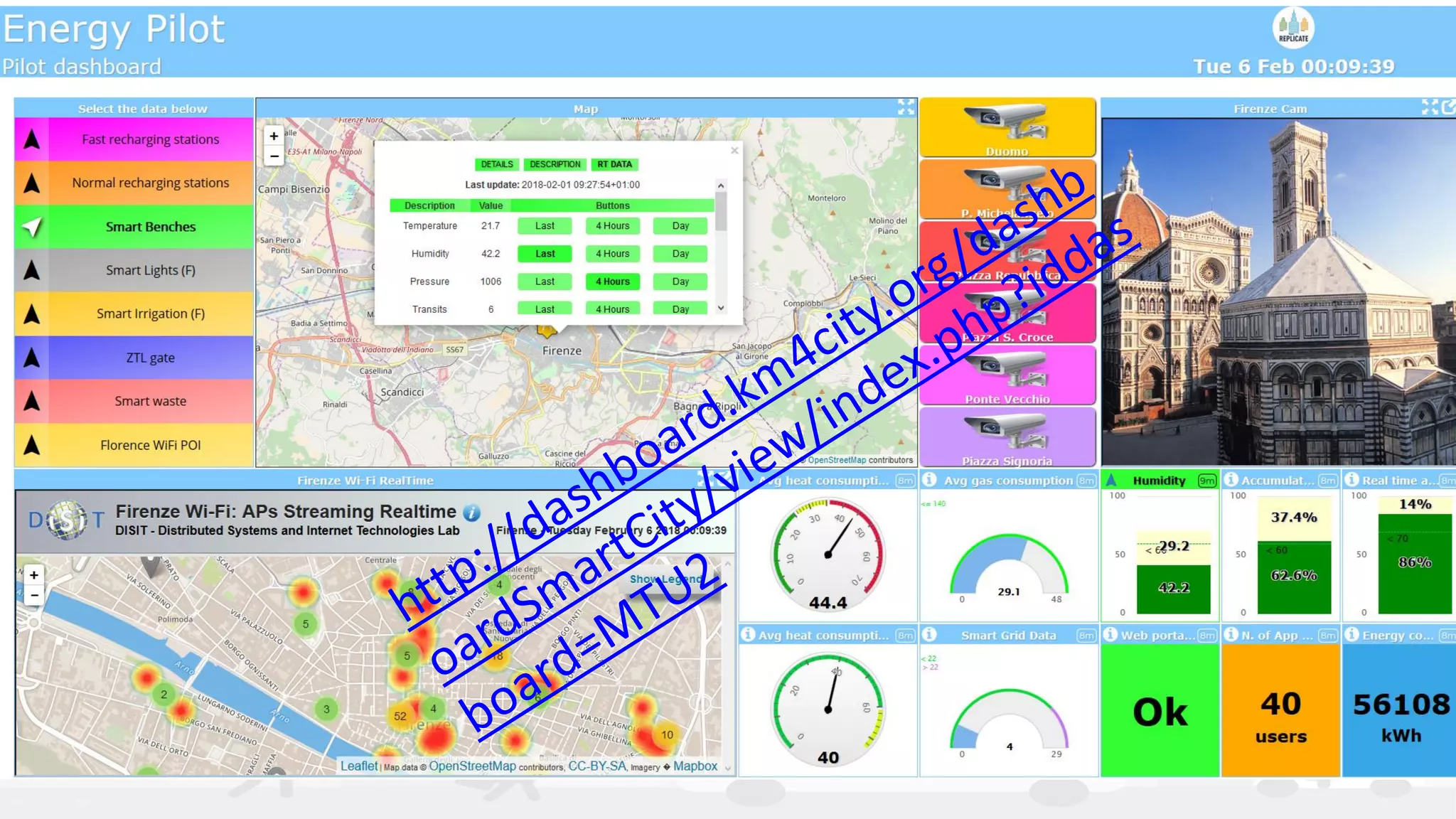The height and width of the screenshot is (819, 1456).
Task: Expand the Map widget to fullscreen
Action: [x=906, y=107]
